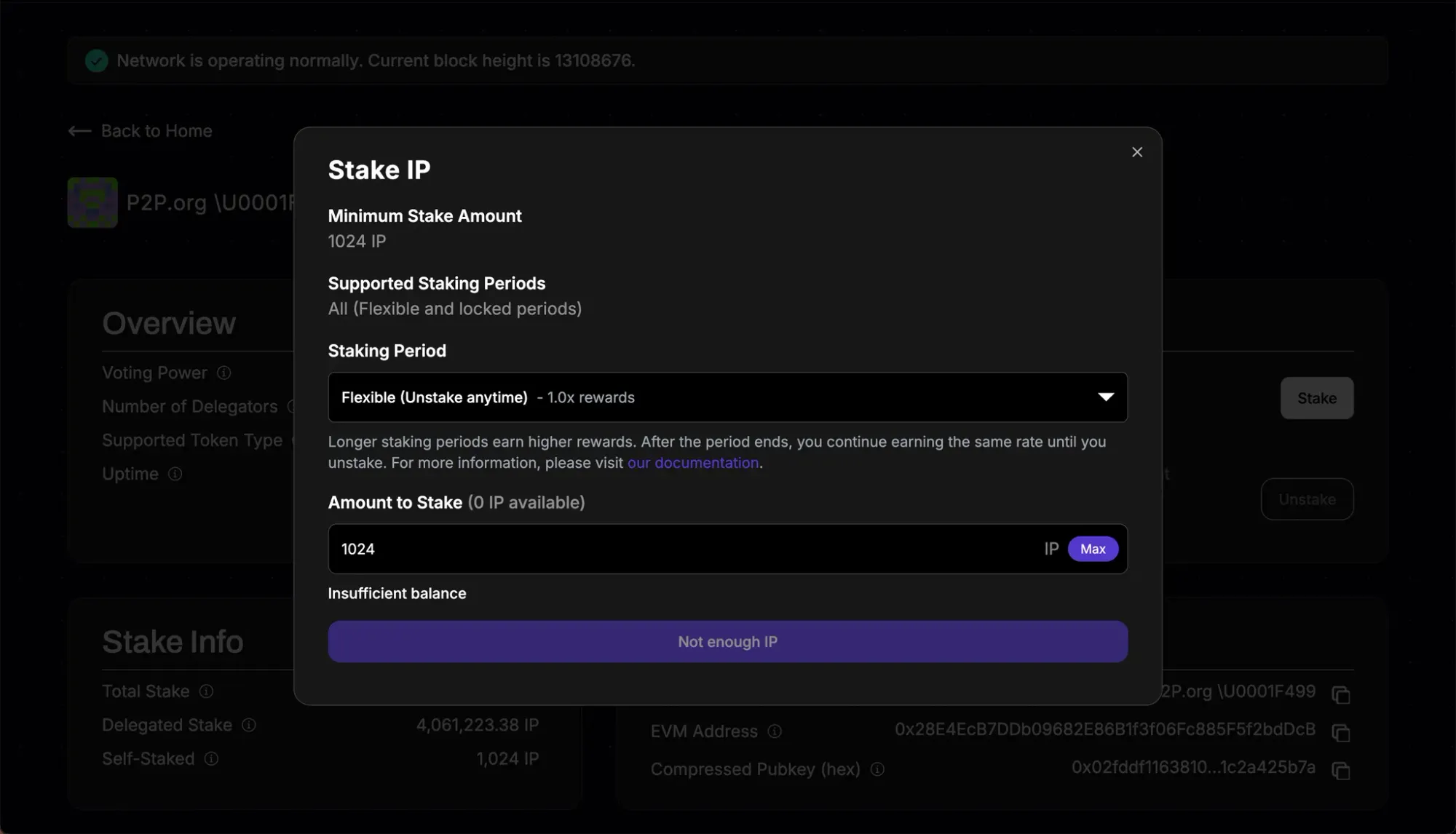Copy the P2P.org validator name
1456x834 pixels.
(x=1341, y=694)
